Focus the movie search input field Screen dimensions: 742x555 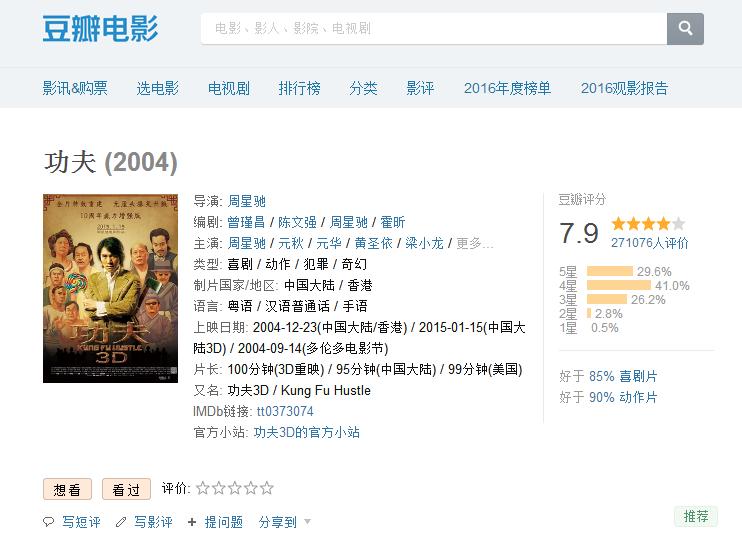pyautogui.click(x=433, y=29)
